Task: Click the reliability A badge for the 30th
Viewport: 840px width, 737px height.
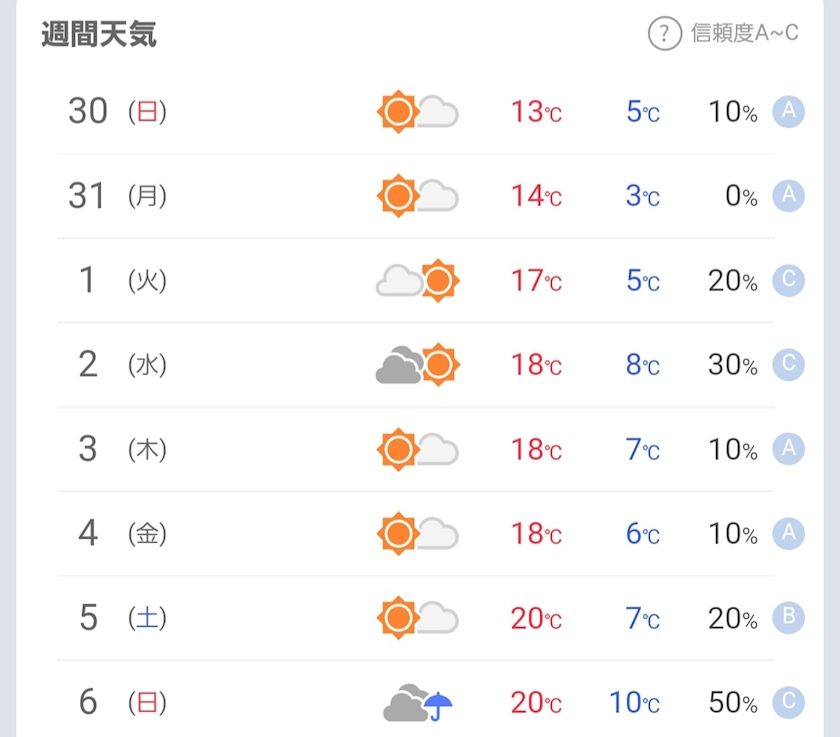Action: tap(788, 111)
